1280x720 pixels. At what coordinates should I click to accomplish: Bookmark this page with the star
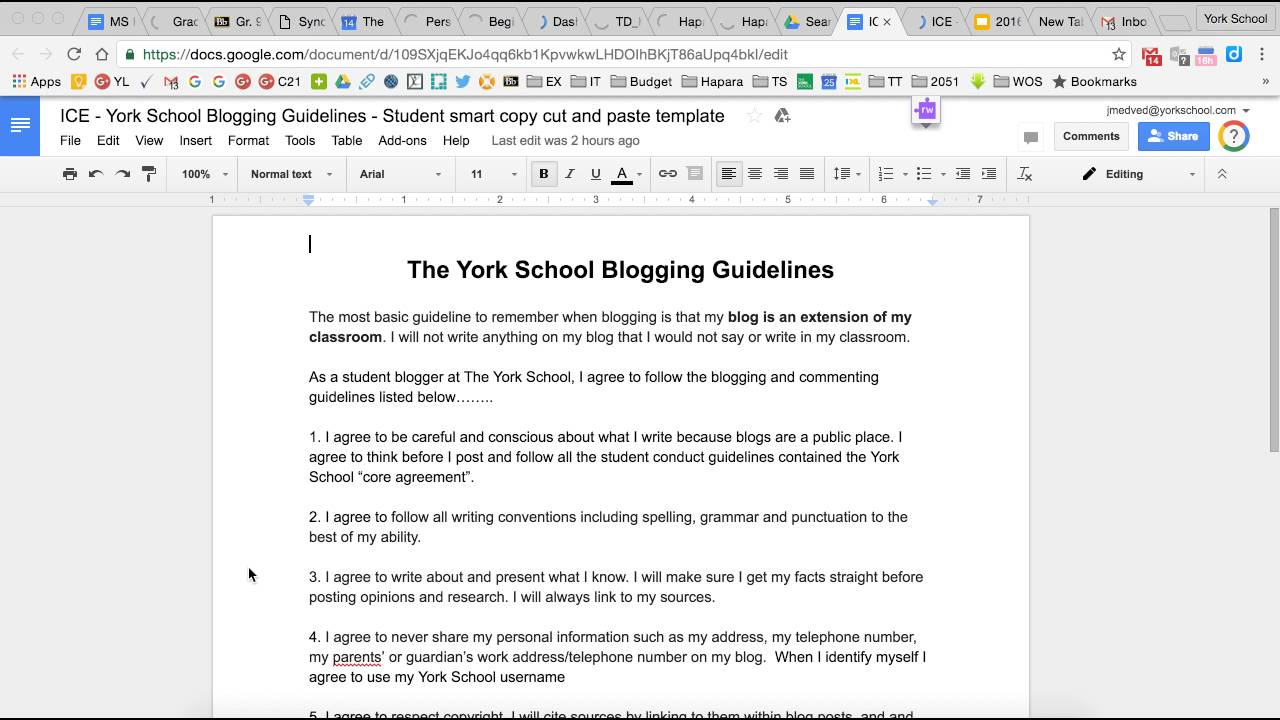click(x=1119, y=54)
